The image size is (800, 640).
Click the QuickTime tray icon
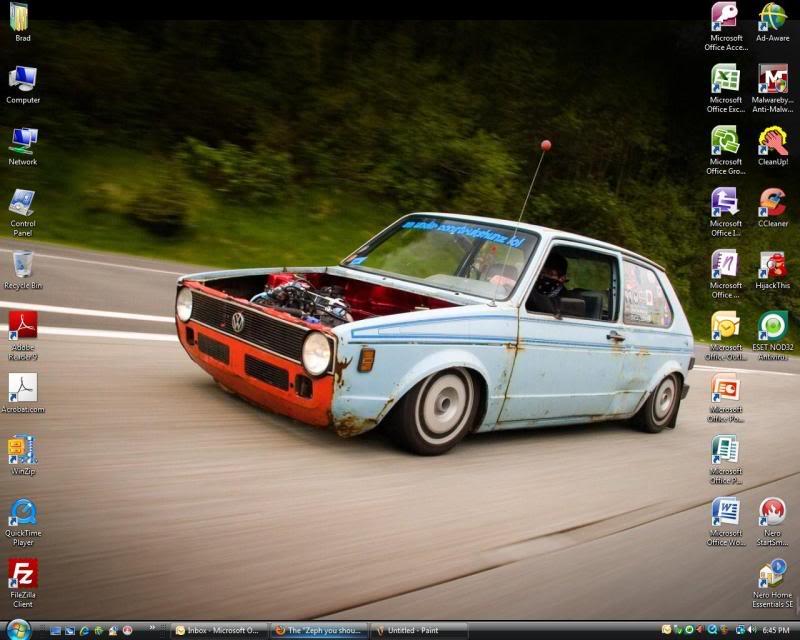click(x=712, y=630)
